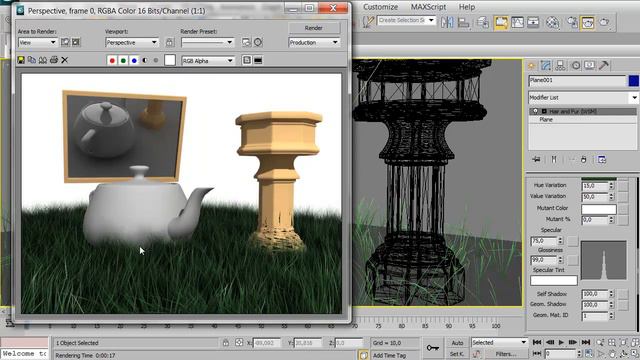Open the Specular Tint color swatch

[x=553, y=280]
